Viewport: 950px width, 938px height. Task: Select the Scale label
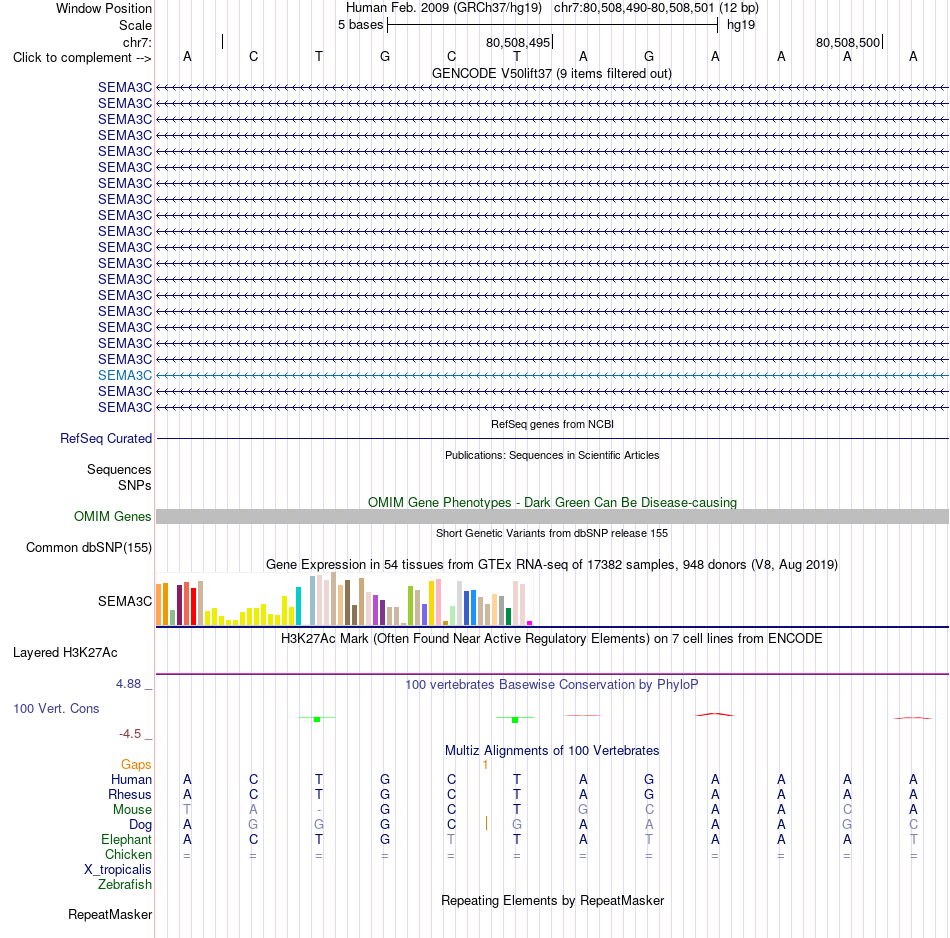click(135, 25)
